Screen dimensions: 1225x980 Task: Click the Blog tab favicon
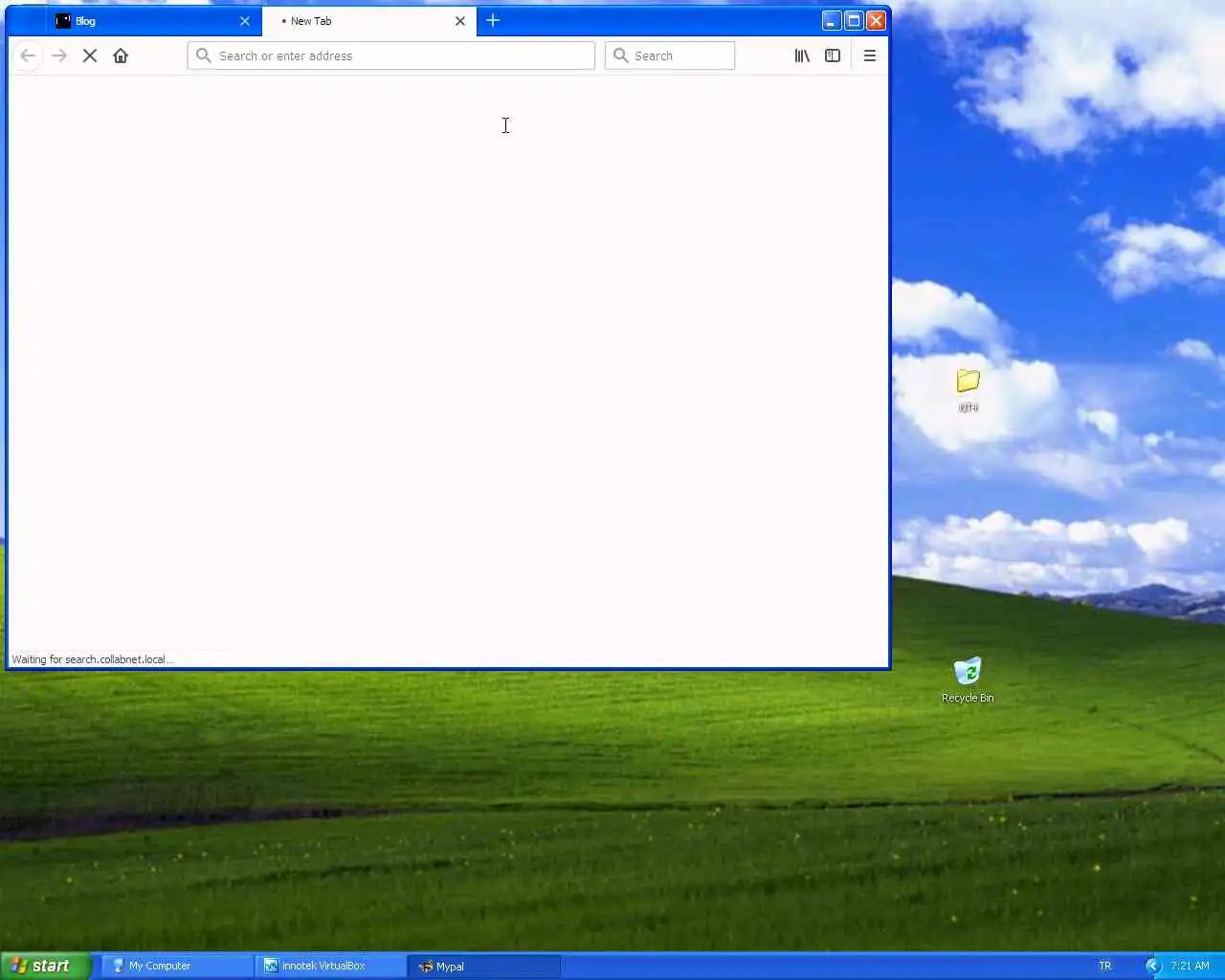pos(63,21)
